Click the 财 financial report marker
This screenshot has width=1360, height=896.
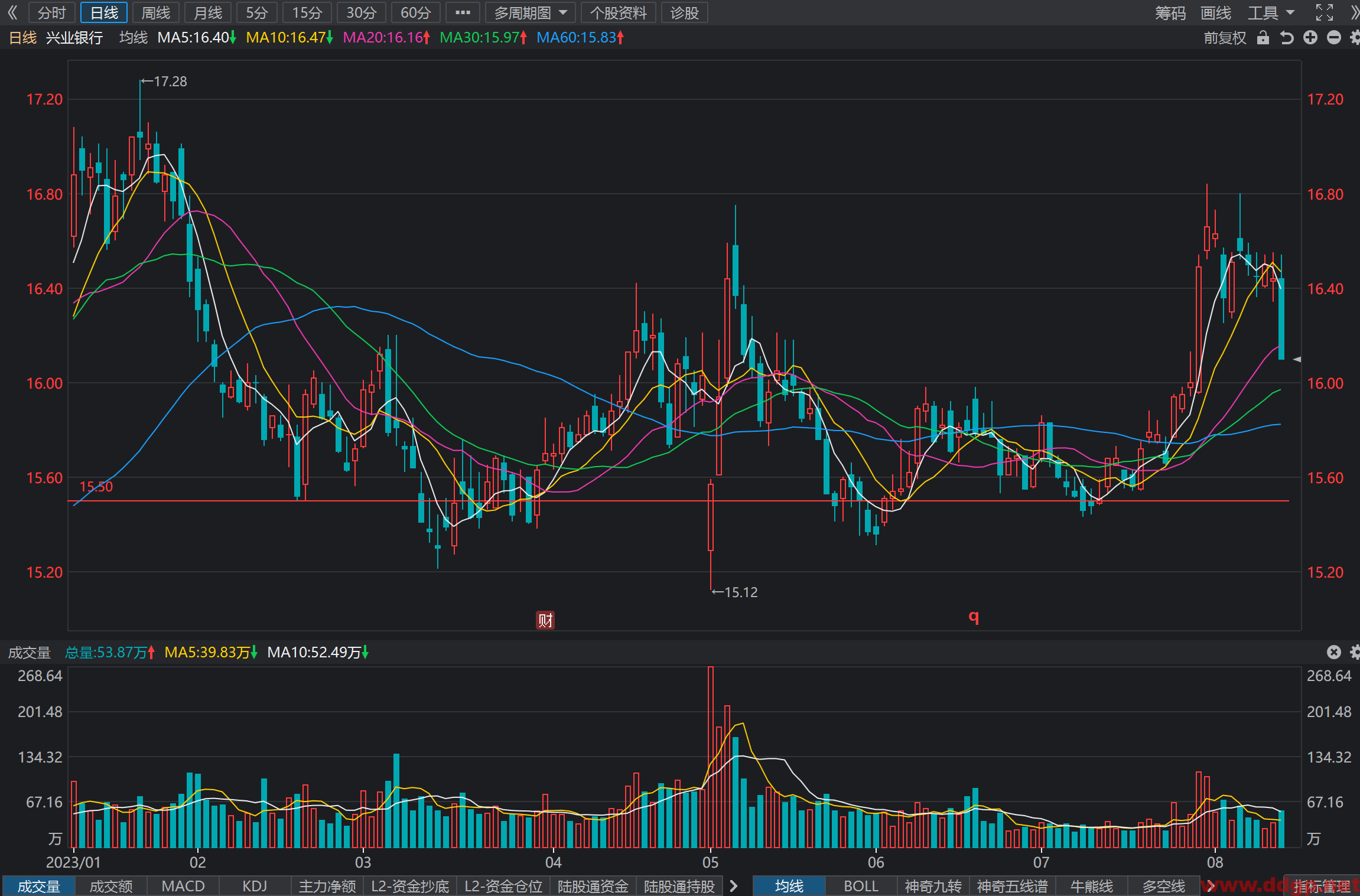point(545,620)
